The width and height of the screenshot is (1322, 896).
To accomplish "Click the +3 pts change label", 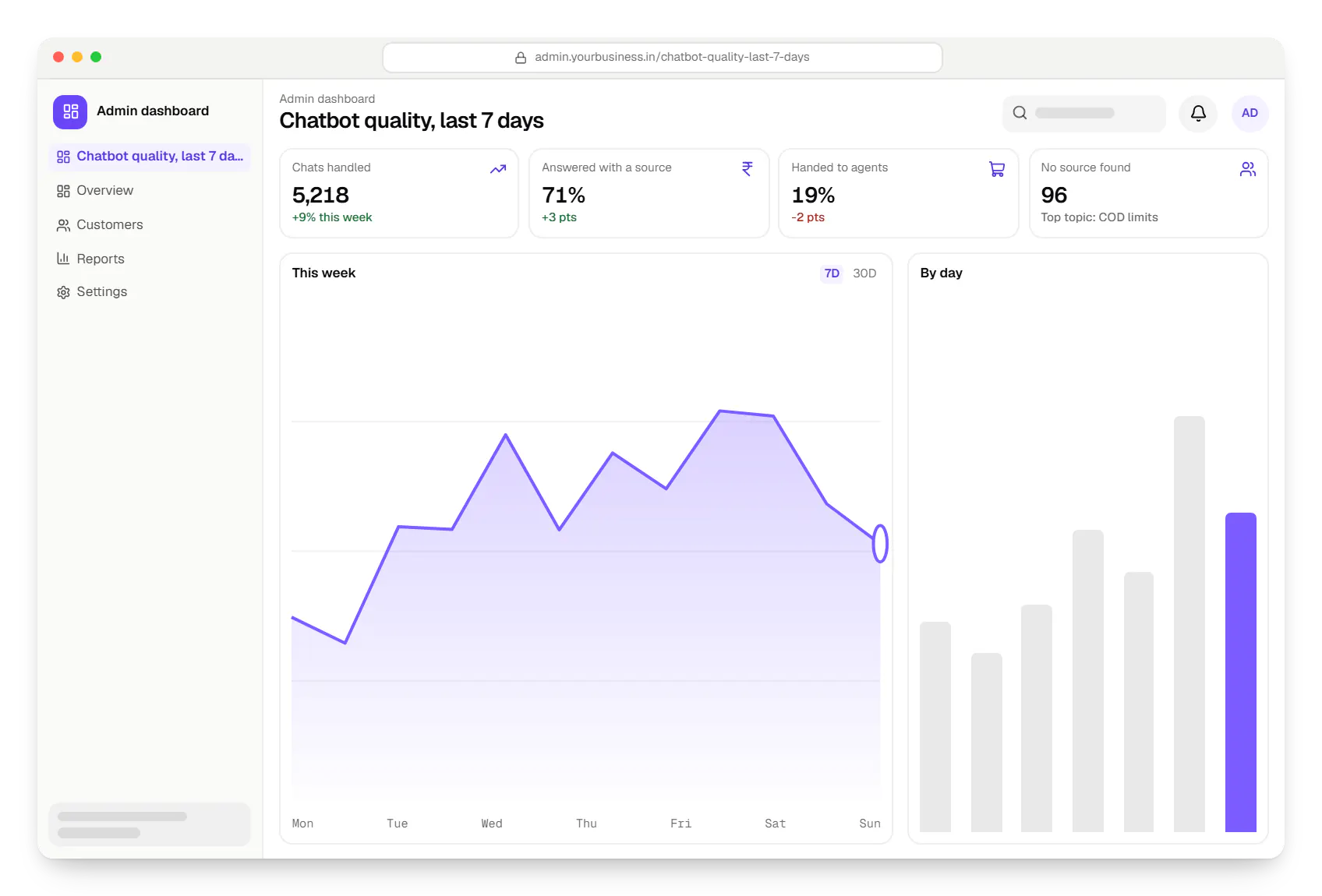I will point(559,217).
